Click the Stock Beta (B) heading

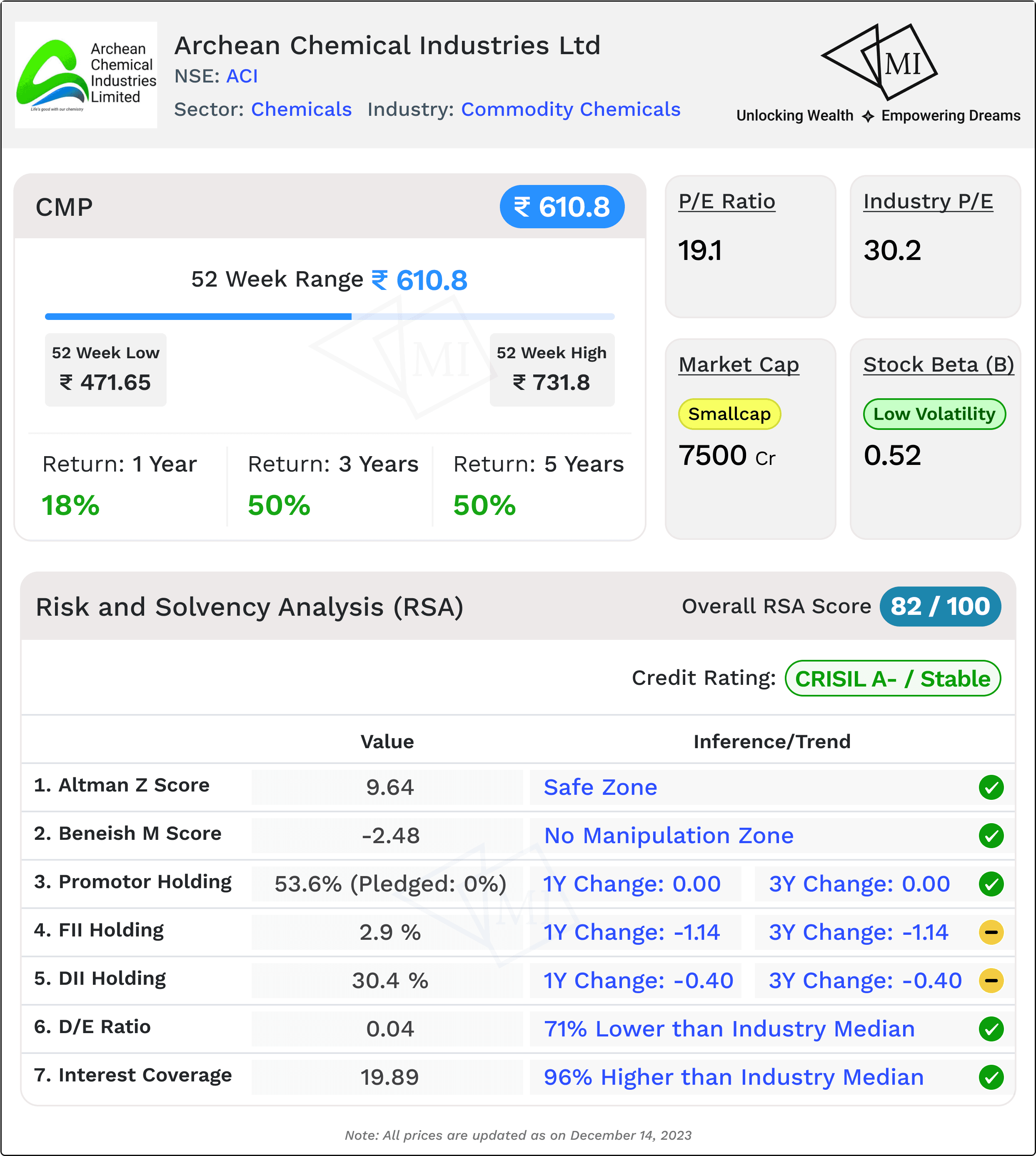(939, 365)
